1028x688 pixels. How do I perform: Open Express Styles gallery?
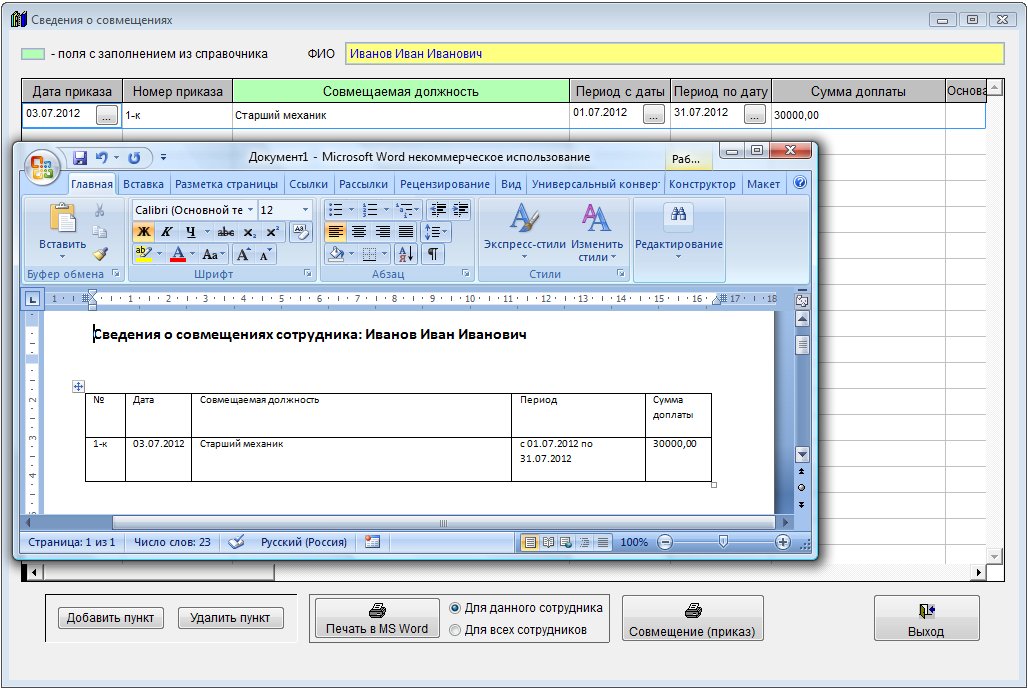524,228
